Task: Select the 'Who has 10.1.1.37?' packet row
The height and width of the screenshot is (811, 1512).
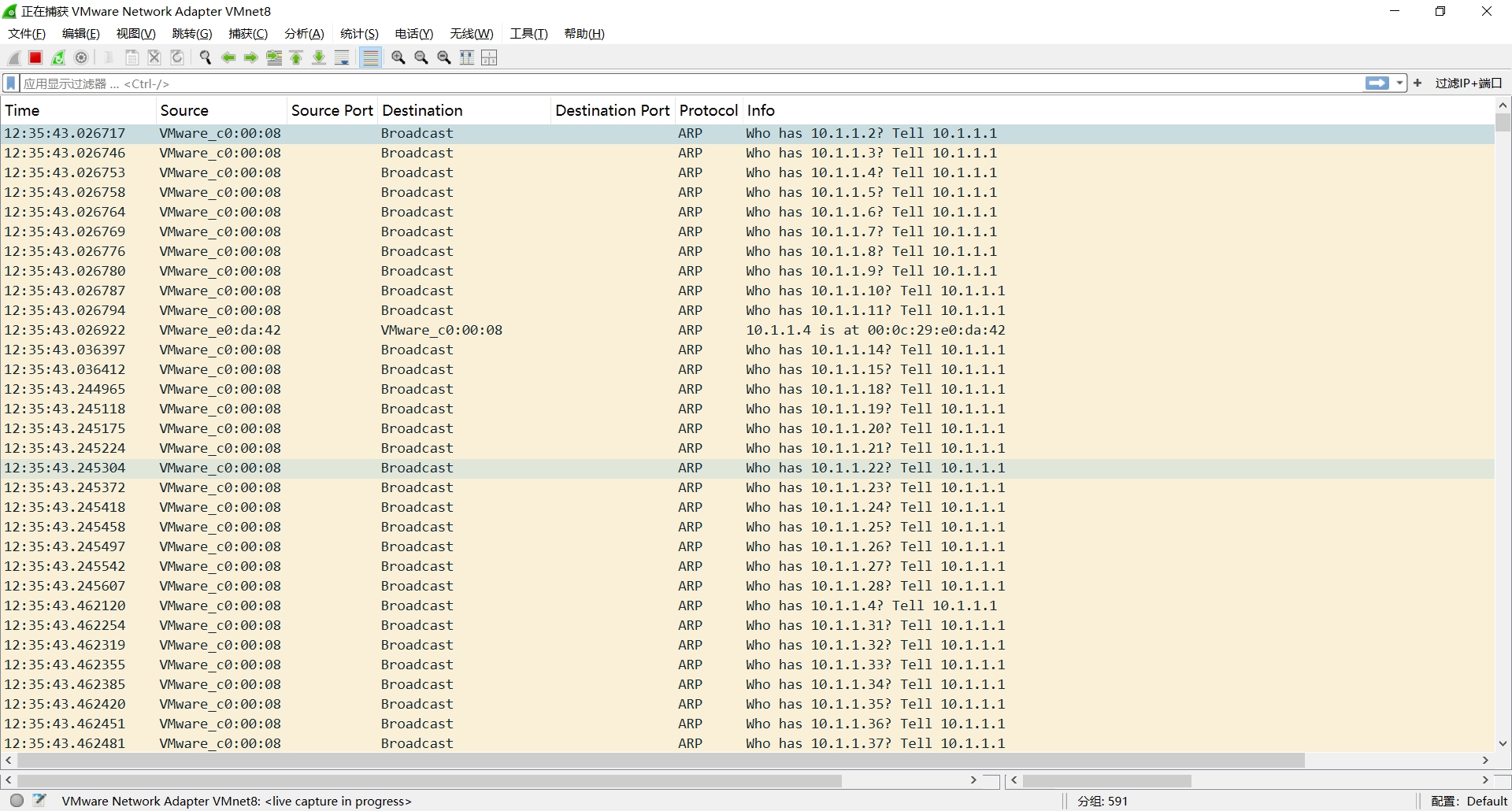Action: [x=747, y=743]
